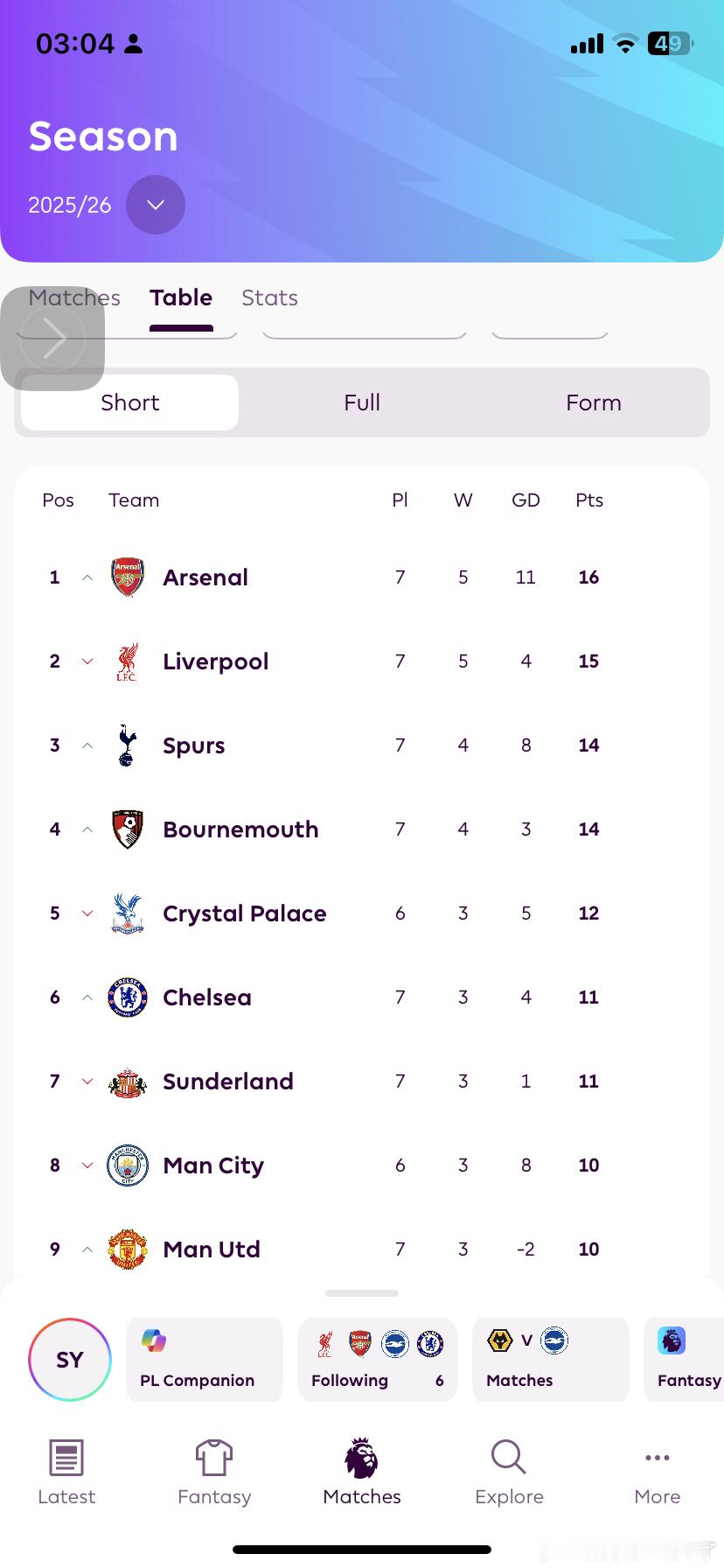Switch to the Form table view

(594, 402)
